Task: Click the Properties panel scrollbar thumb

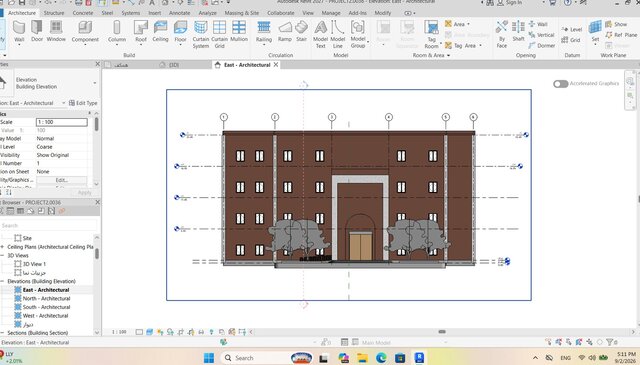Action: point(96,124)
